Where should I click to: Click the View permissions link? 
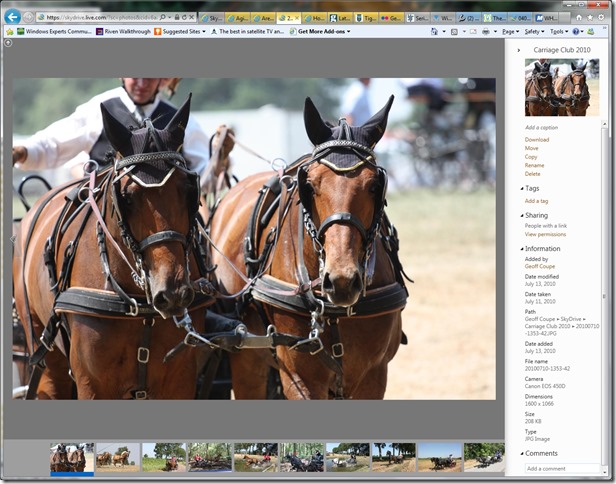pyautogui.click(x=545, y=234)
